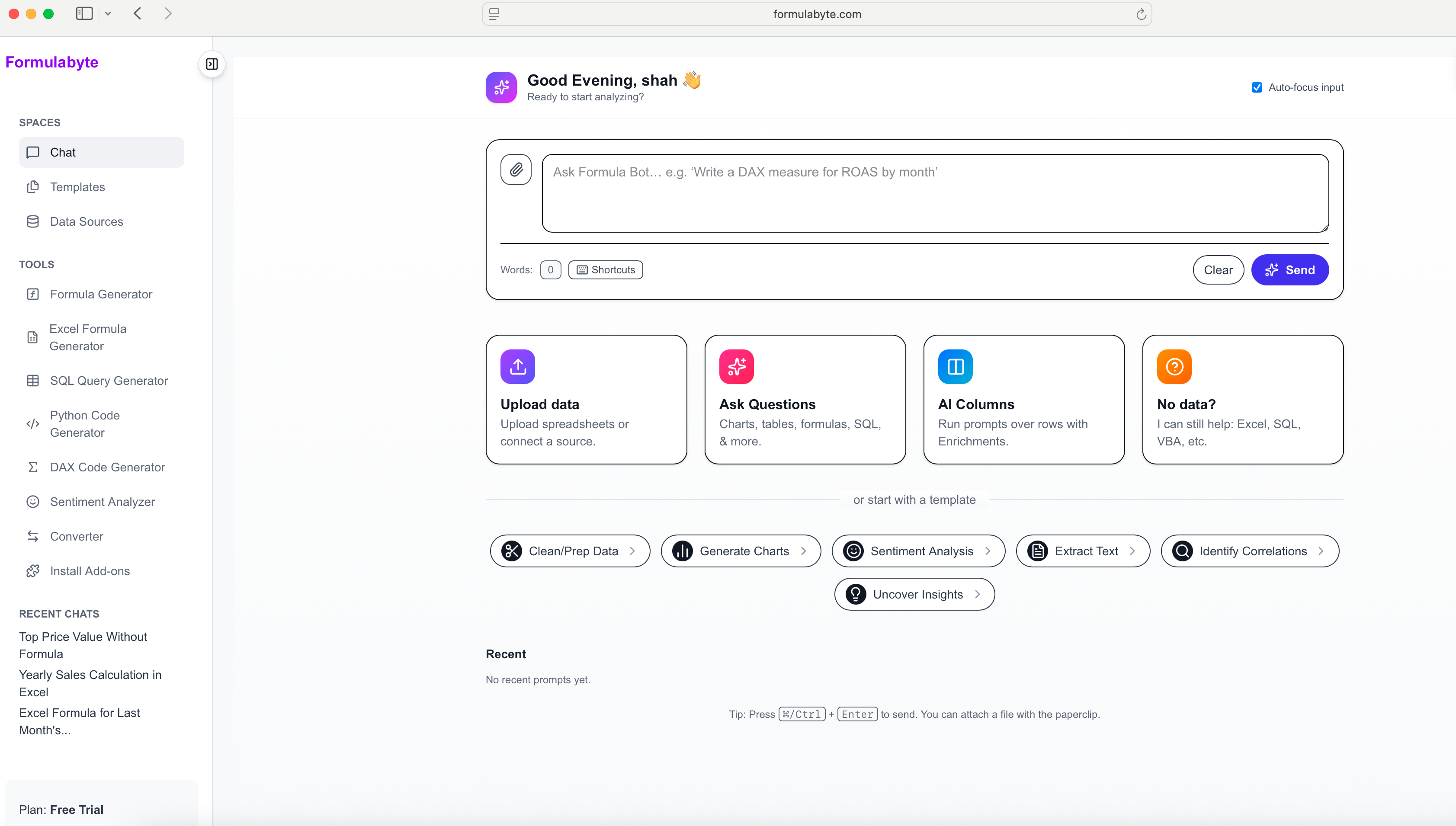Open the Converter tool
Image resolution: width=1456 pixels, height=826 pixels.
coord(76,536)
